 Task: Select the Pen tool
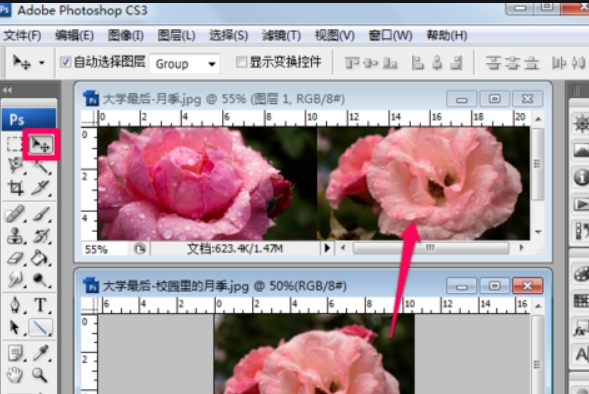point(15,305)
